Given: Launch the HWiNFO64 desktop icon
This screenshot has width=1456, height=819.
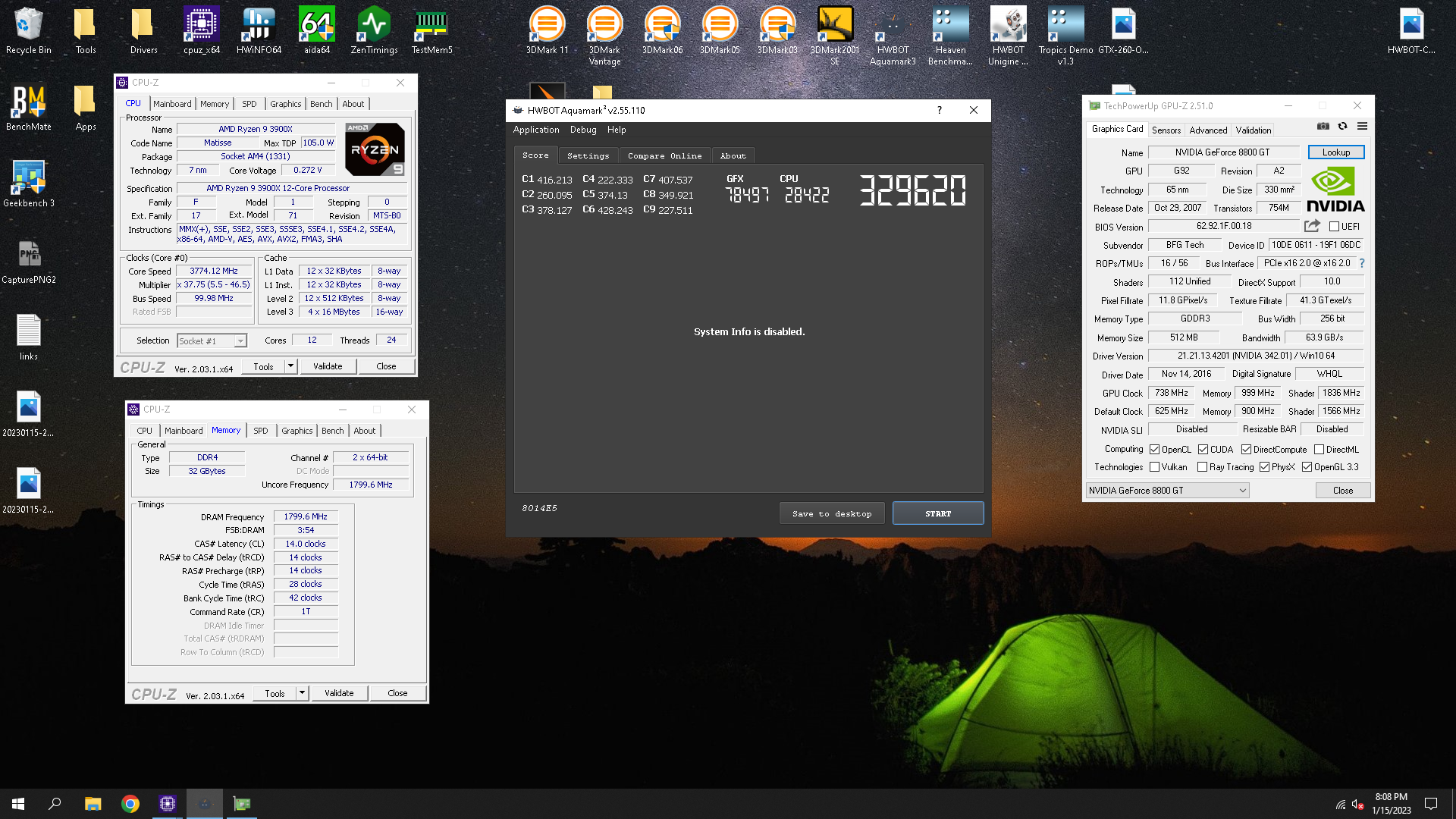Looking at the screenshot, I should (259, 31).
